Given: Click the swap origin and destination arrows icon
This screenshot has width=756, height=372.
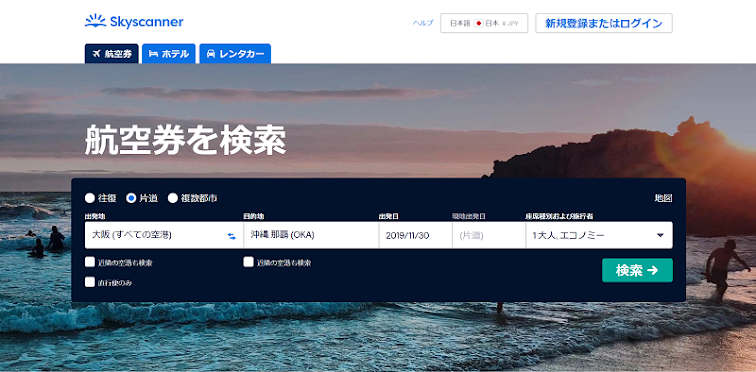Looking at the screenshot, I should click(x=232, y=236).
